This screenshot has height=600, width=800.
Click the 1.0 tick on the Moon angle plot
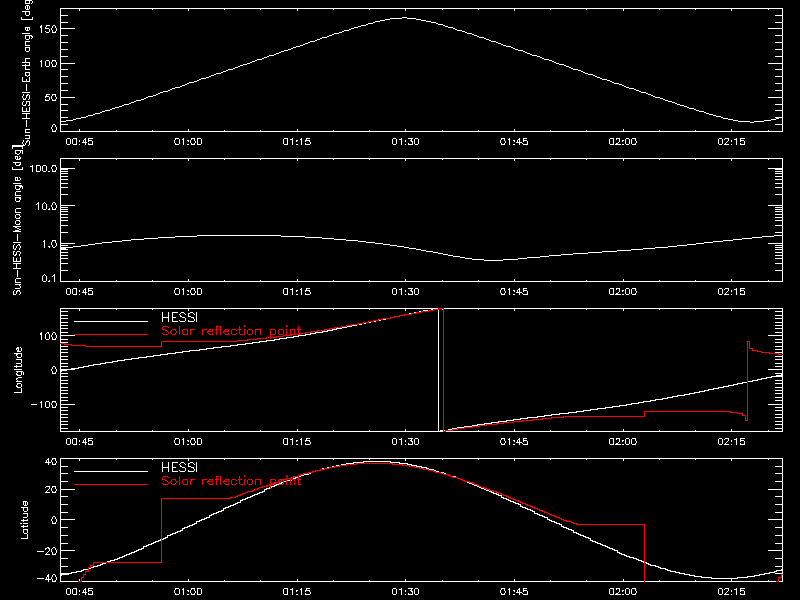[x=49, y=244]
